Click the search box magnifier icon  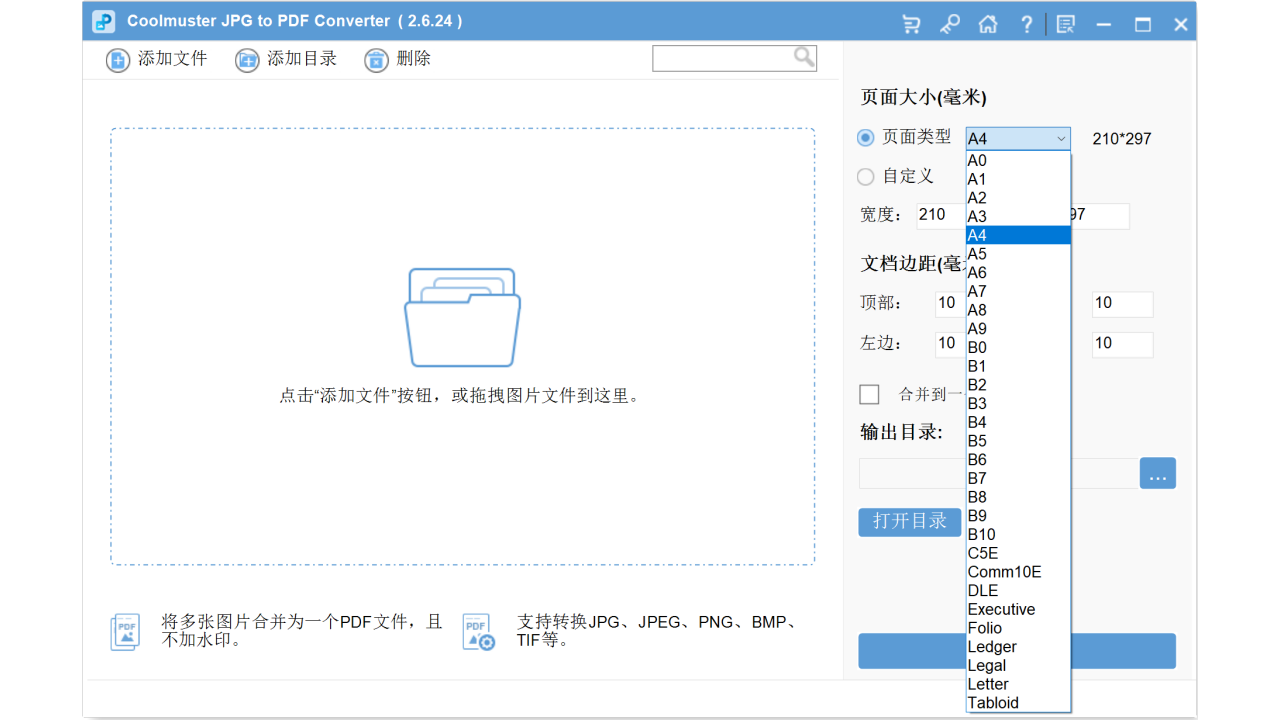(803, 57)
